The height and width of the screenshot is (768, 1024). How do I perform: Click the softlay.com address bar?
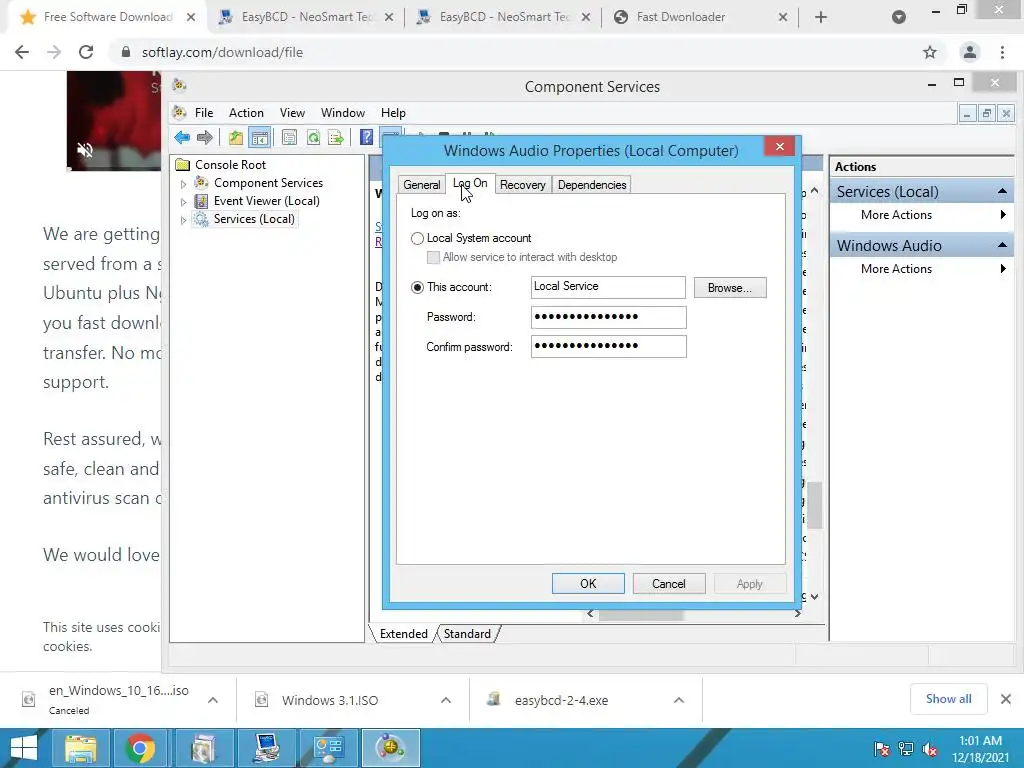pyautogui.click(x=516, y=52)
